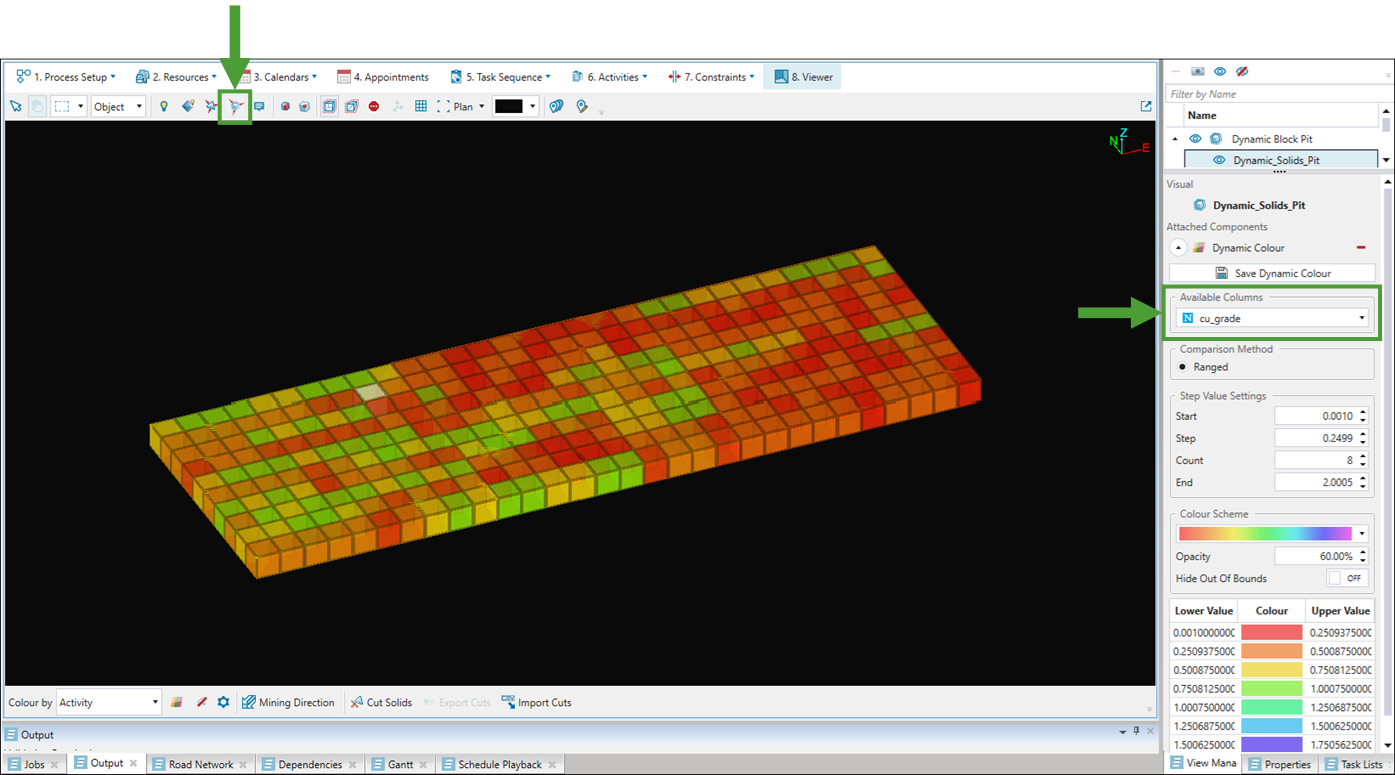The image size is (1395, 775).
Task: Toggle visibility of Dynamic Block Pit
Action: click(1195, 139)
